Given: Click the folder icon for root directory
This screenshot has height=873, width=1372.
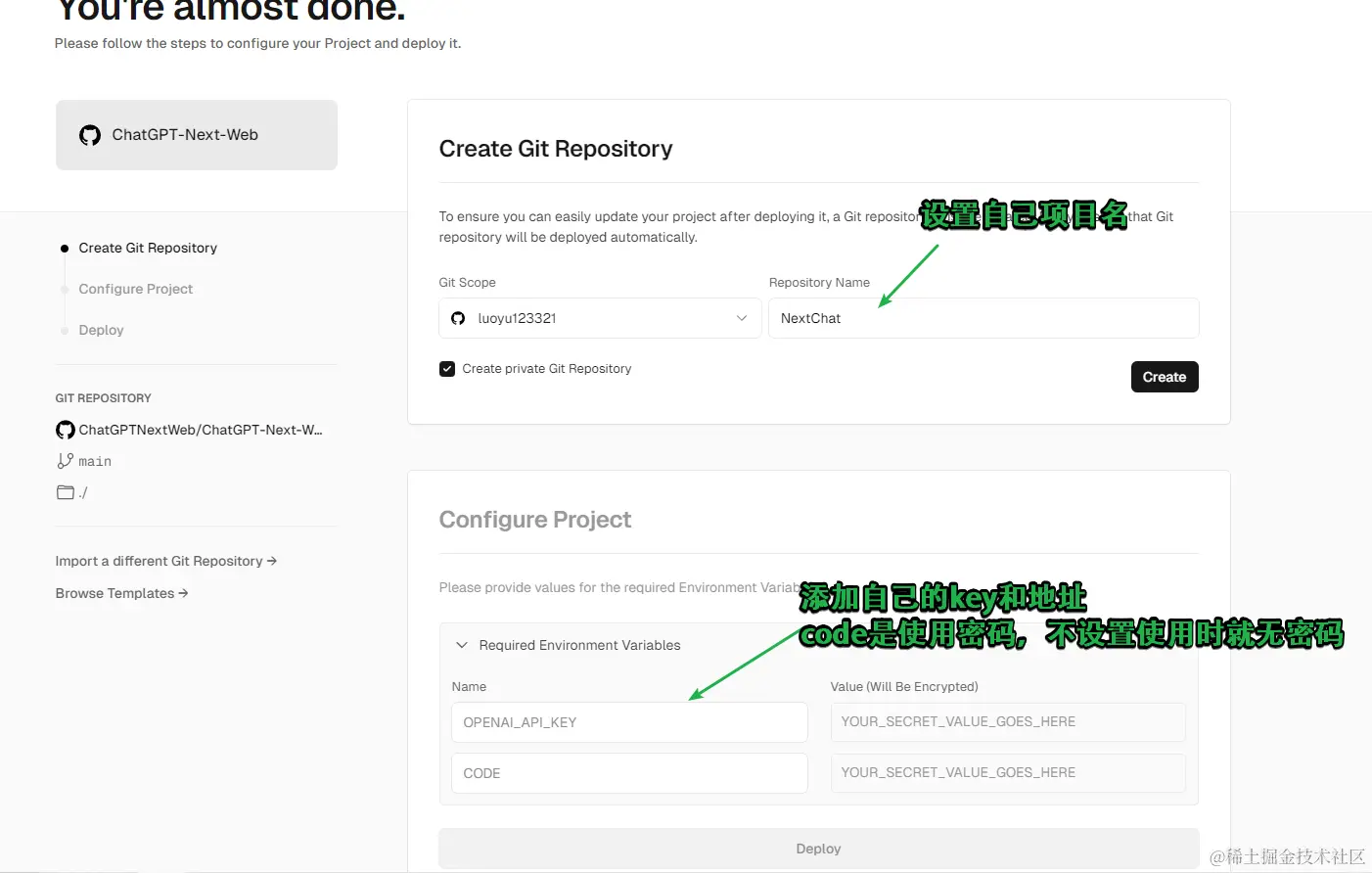Looking at the screenshot, I should click(x=66, y=492).
